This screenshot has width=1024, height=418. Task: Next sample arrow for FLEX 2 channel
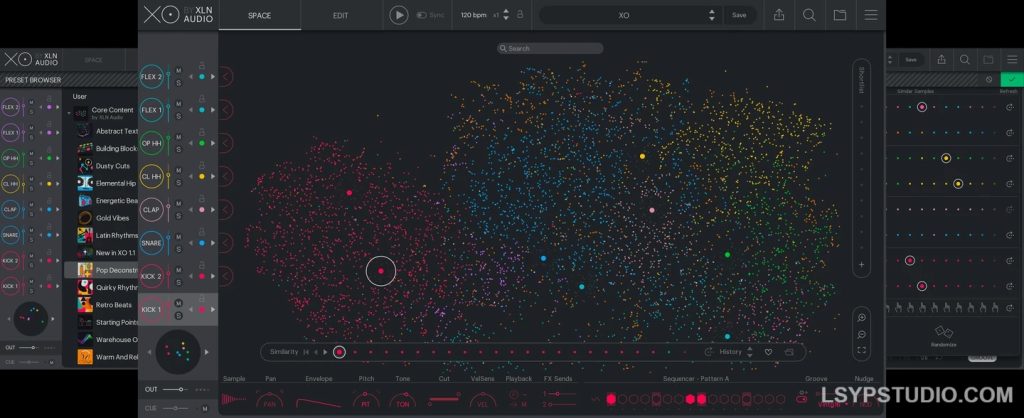(213, 77)
